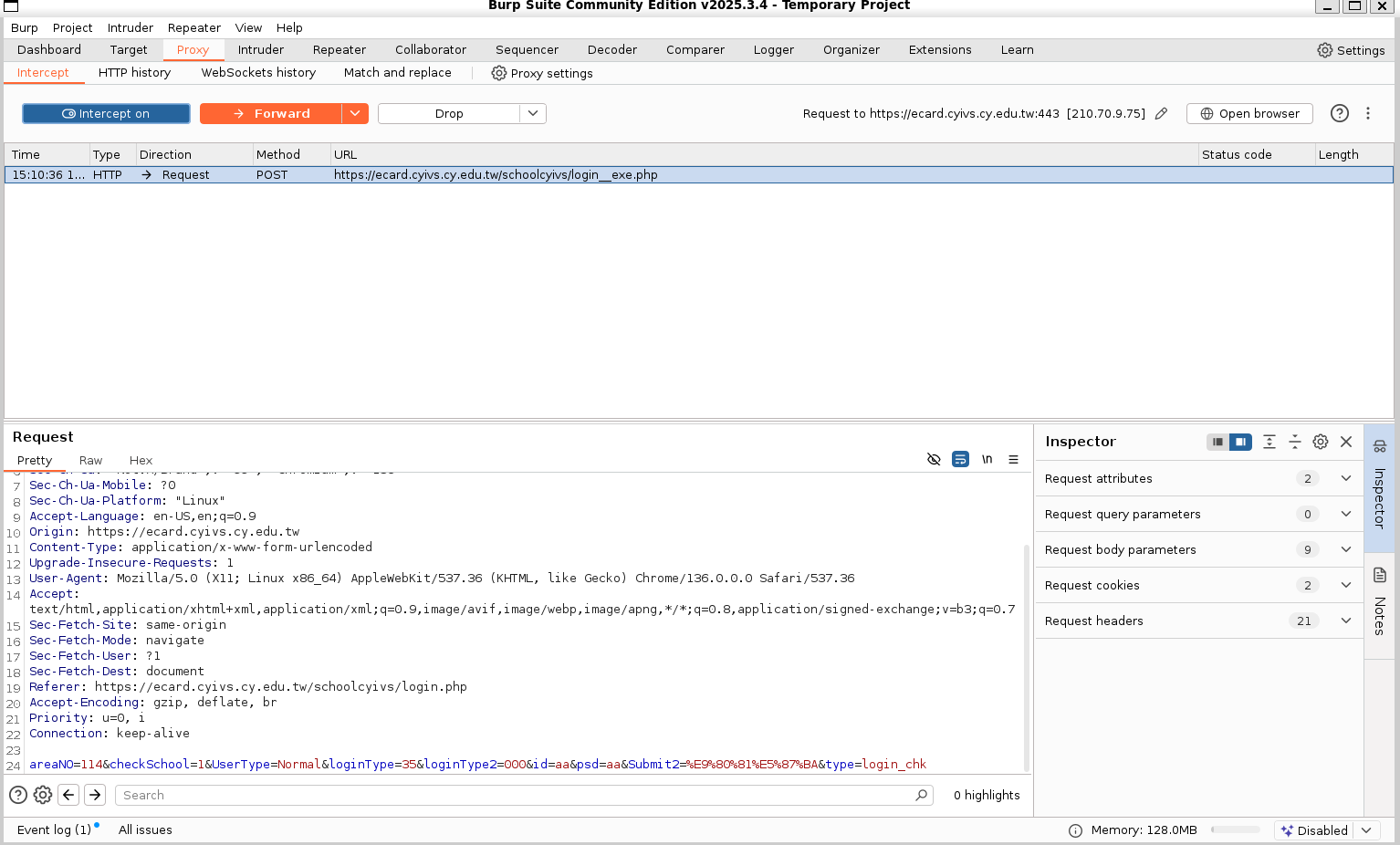Image resolution: width=1400 pixels, height=845 pixels.
Task: Switch Inspector to the right-side layout icon
Action: tap(1240, 442)
